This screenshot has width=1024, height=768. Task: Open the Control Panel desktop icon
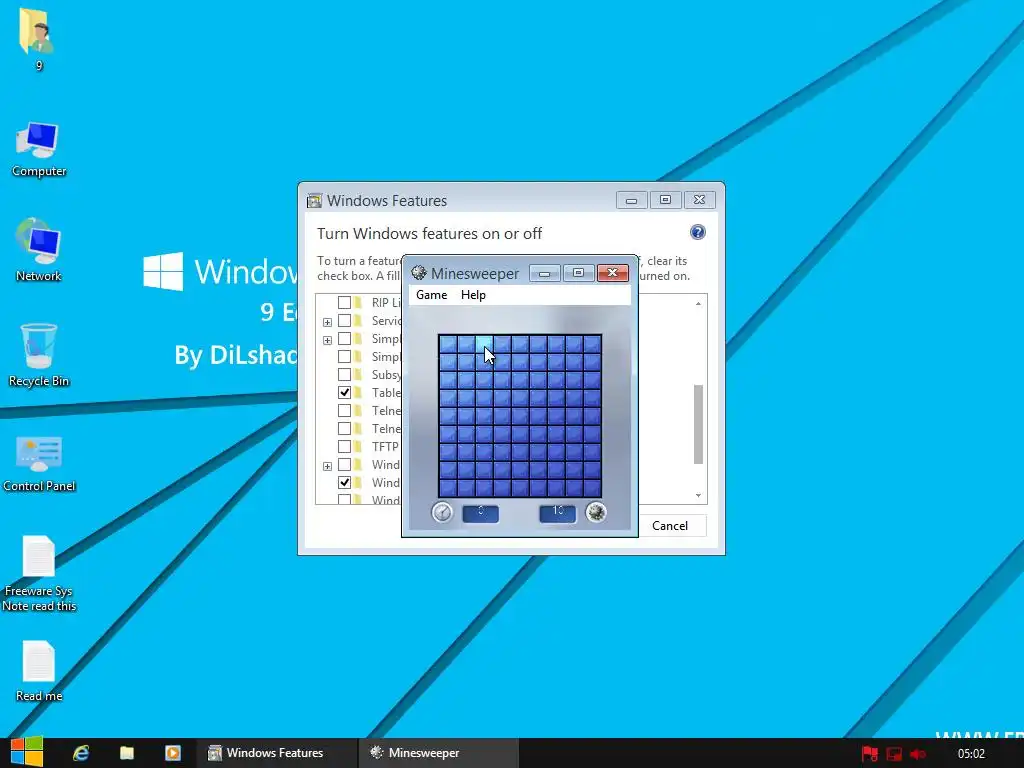point(39,463)
